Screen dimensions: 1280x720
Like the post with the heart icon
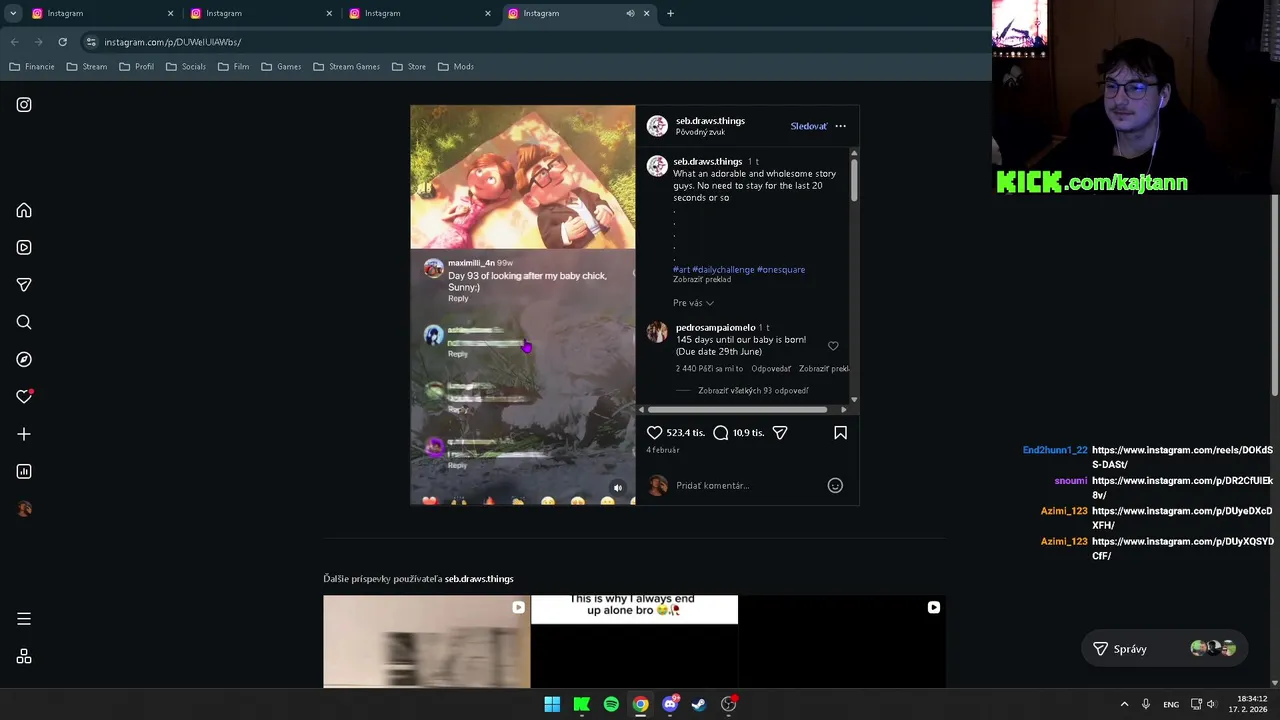point(654,433)
